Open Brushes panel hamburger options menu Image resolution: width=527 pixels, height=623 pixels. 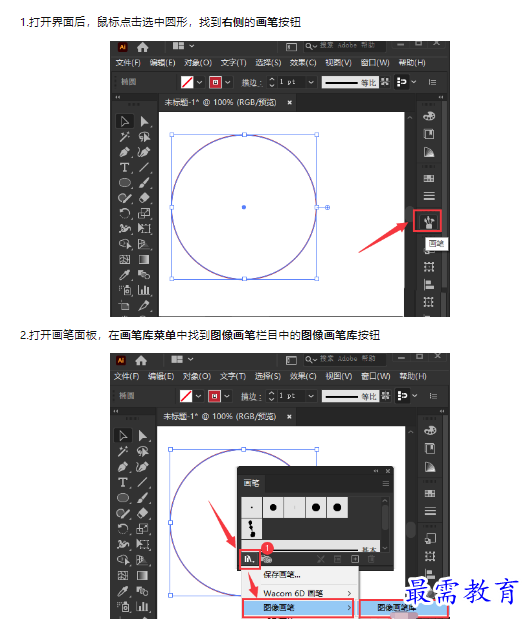(x=386, y=484)
